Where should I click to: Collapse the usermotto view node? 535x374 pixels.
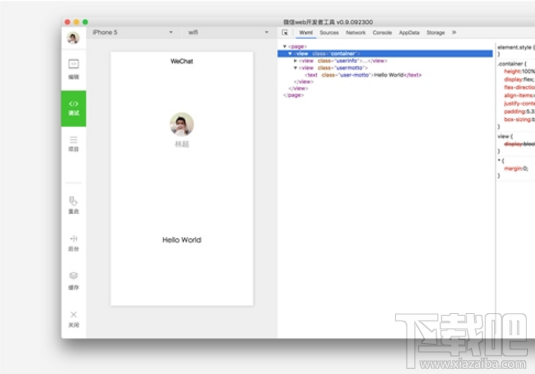point(295,68)
